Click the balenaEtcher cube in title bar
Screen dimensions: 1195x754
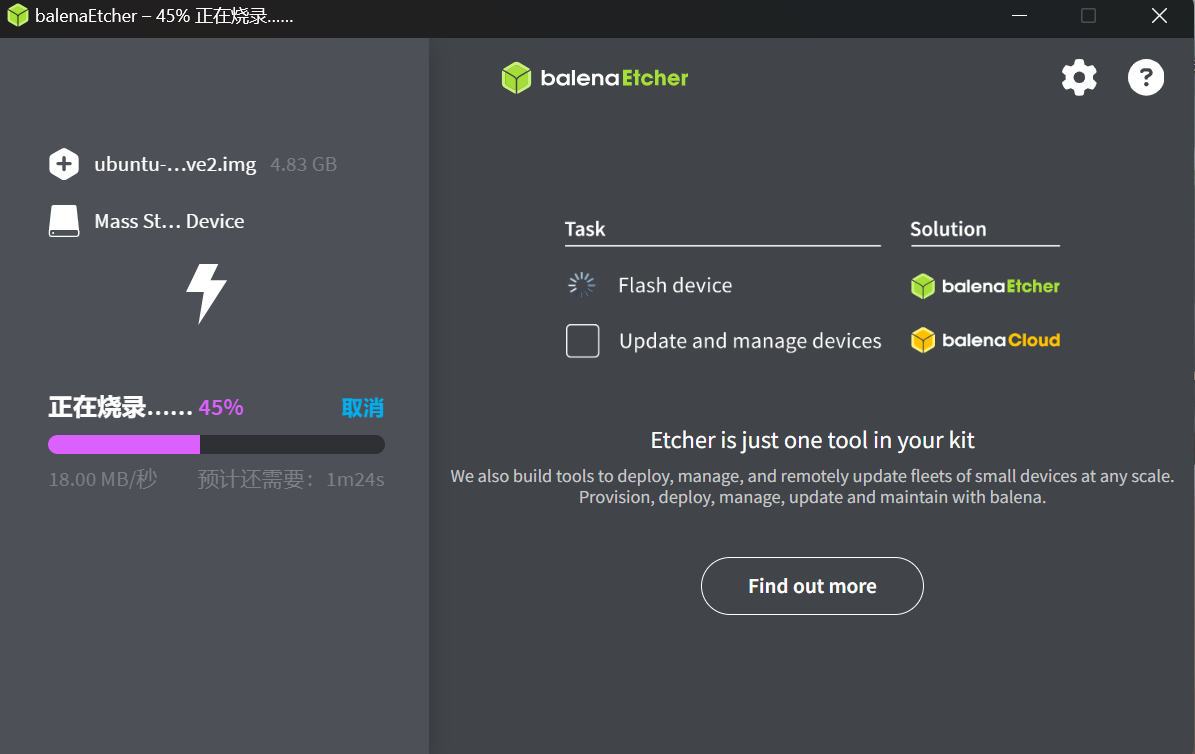[x=18, y=16]
